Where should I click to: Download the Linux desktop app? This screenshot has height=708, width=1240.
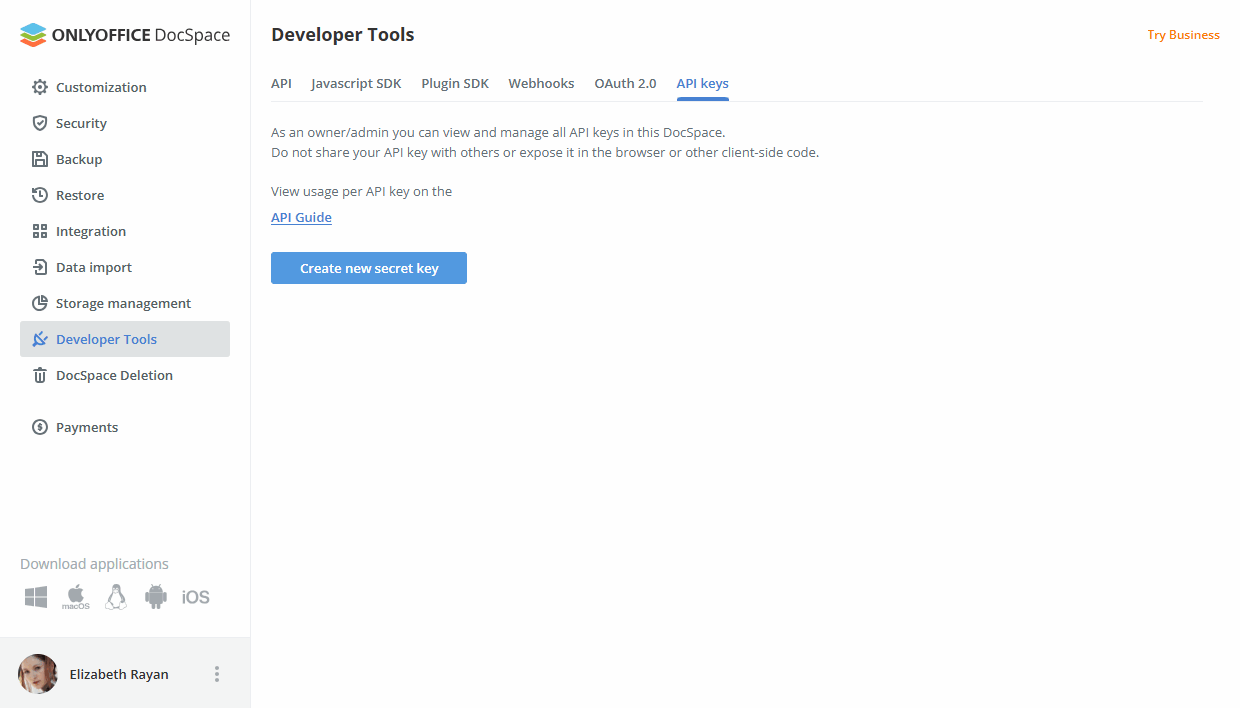[x=116, y=597]
